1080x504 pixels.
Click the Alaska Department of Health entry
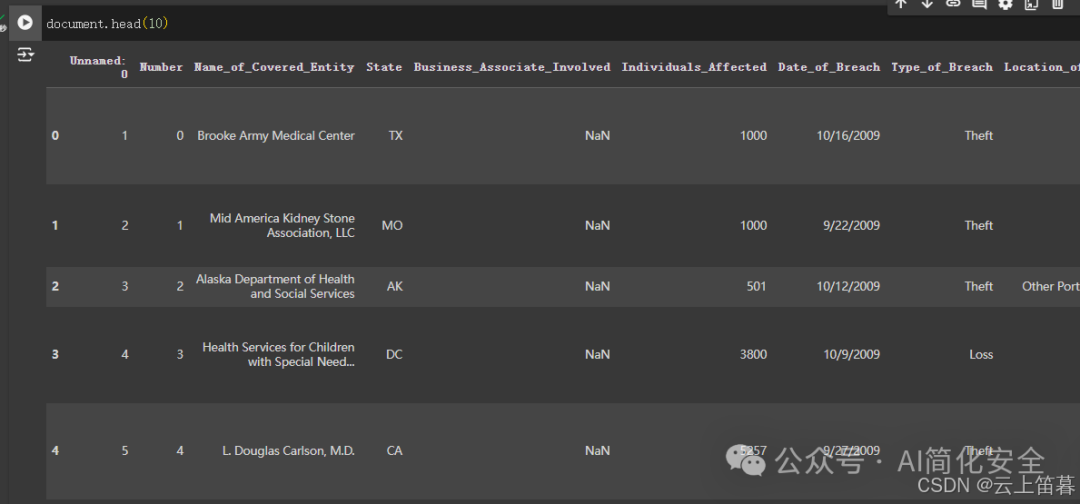tap(276, 286)
